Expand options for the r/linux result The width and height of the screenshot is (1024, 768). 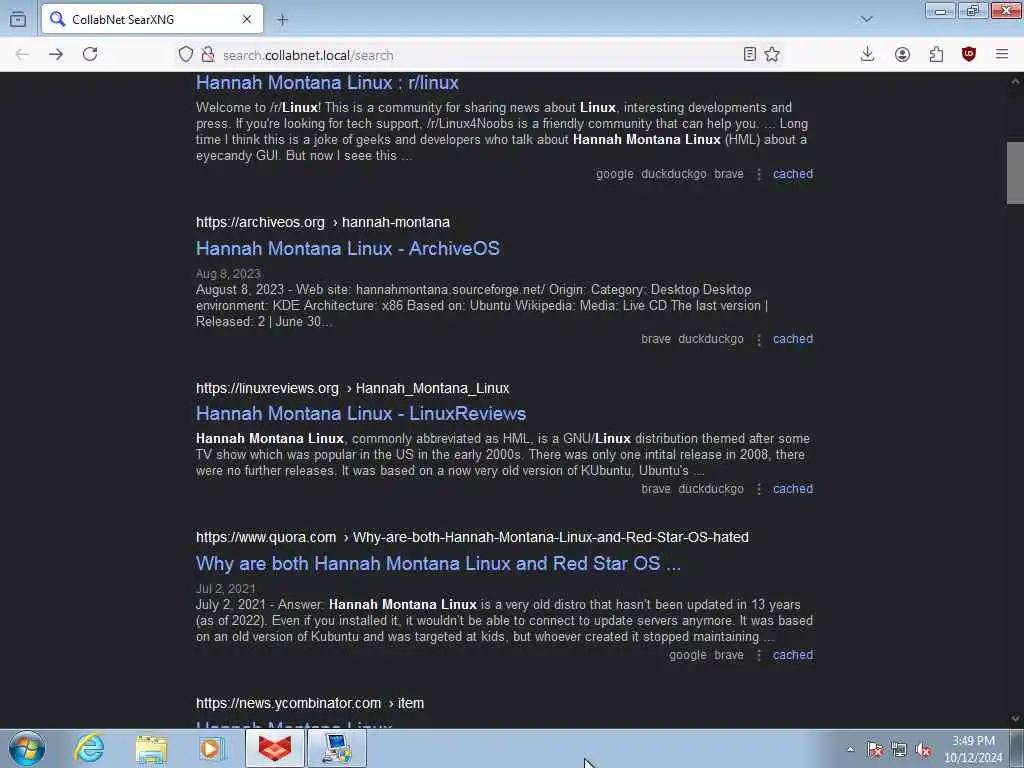tap(759, 174)
